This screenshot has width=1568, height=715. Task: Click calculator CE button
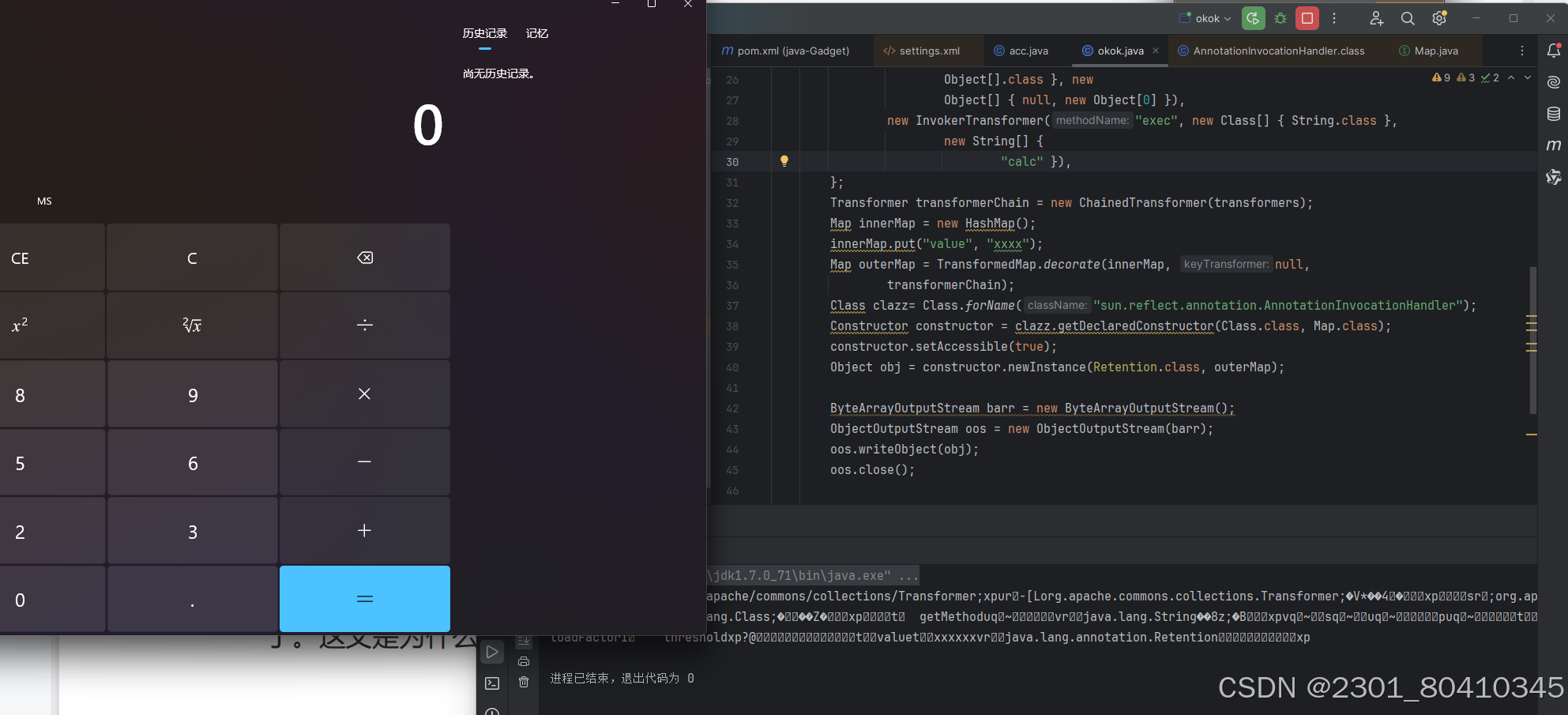click(x=52, y=258)
